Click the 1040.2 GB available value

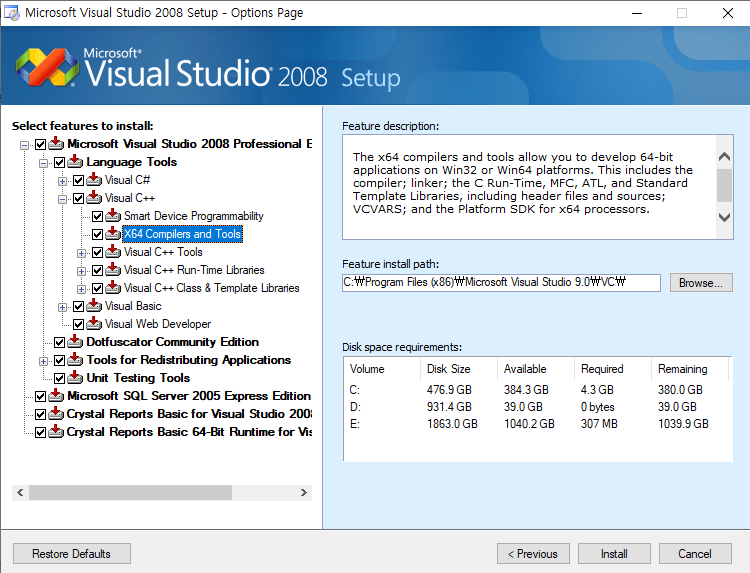click(x=529, y=424)
